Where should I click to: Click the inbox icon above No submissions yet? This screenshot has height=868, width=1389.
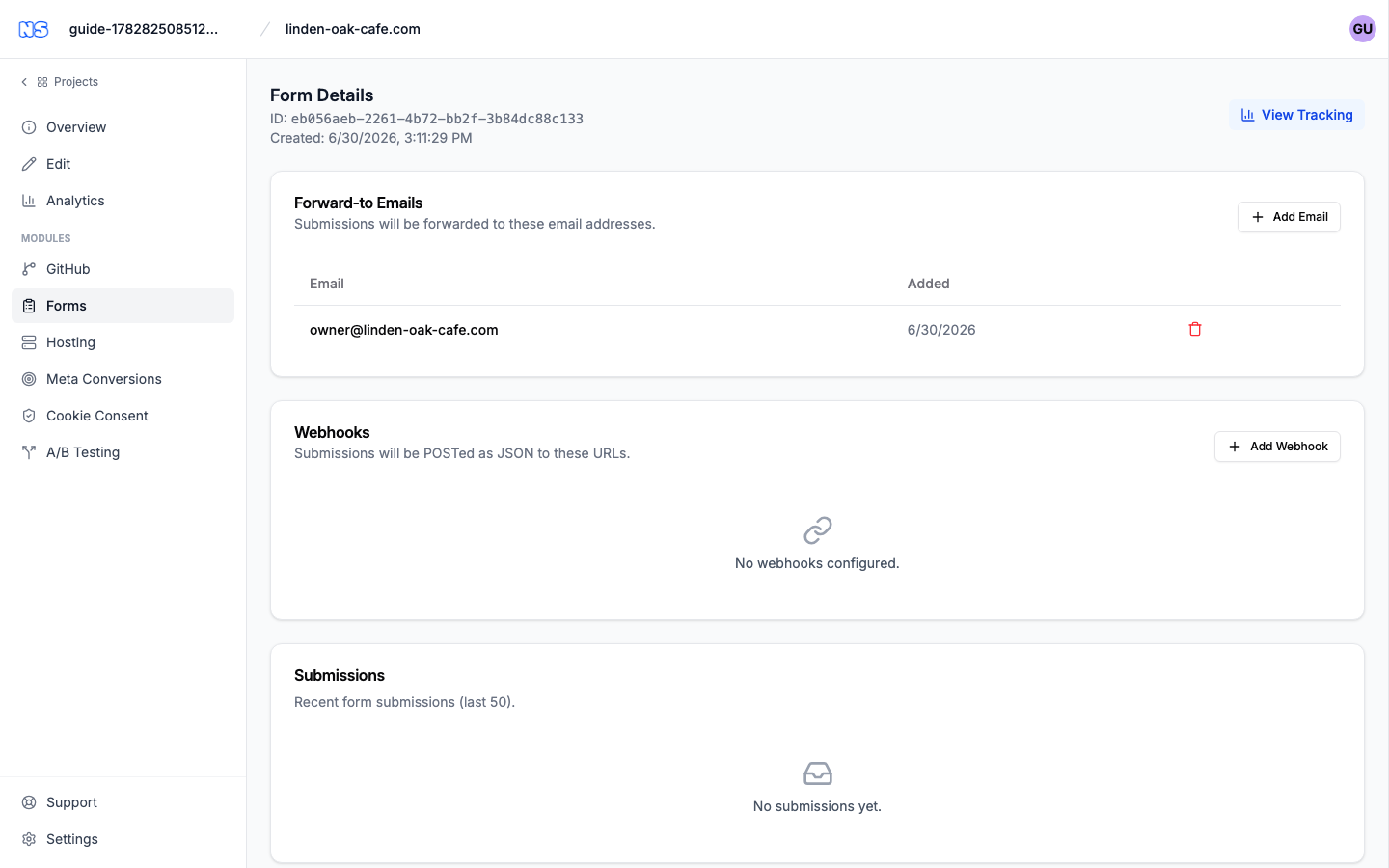pyautogui.click(x=818, y=773)
